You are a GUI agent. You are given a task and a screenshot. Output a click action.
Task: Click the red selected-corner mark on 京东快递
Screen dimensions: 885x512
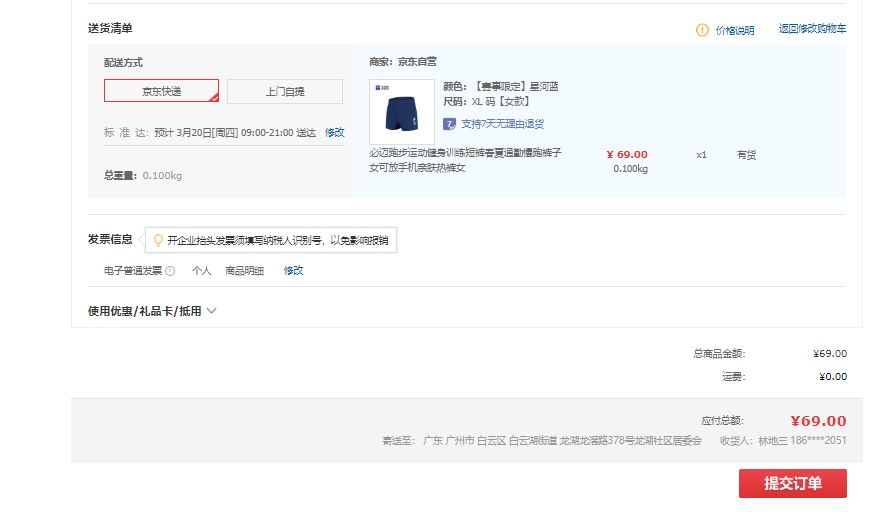[213, 98]
